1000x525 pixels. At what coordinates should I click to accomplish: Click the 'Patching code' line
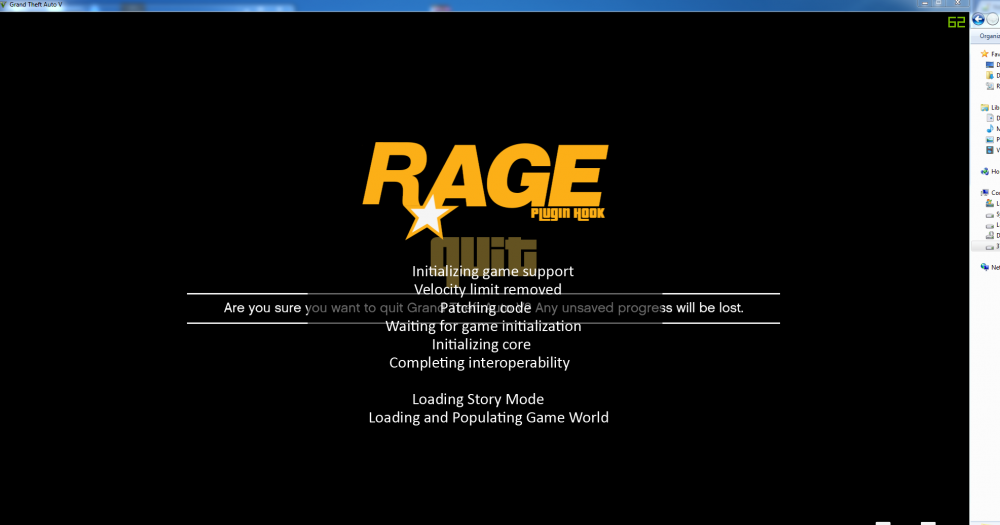click(x=485, y=308)
